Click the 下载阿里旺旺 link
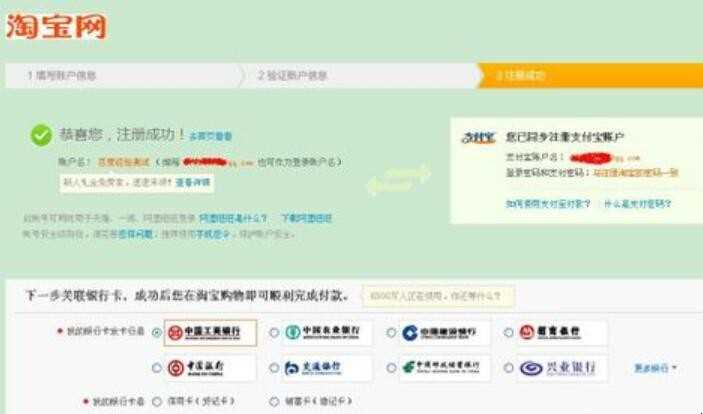 (306, 218)
